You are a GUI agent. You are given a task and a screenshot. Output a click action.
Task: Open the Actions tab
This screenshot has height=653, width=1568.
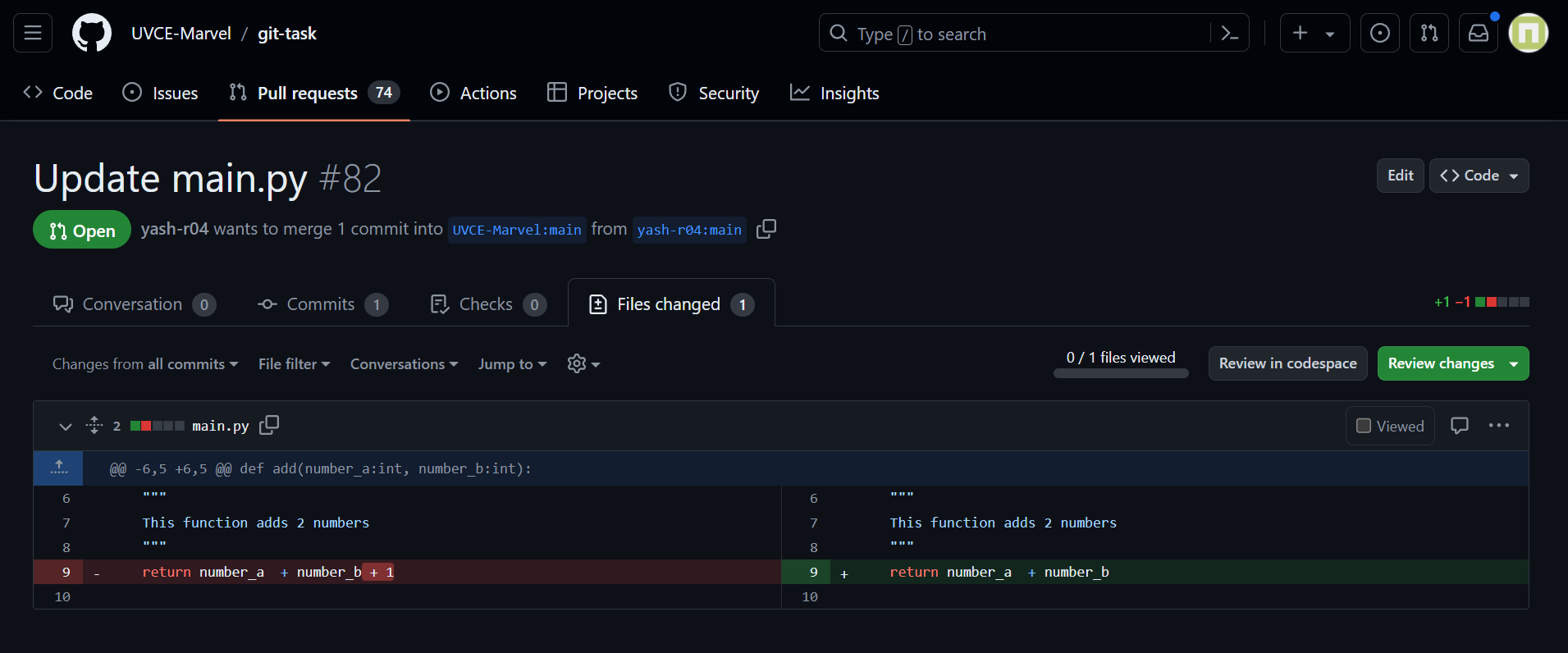point(473,93)
